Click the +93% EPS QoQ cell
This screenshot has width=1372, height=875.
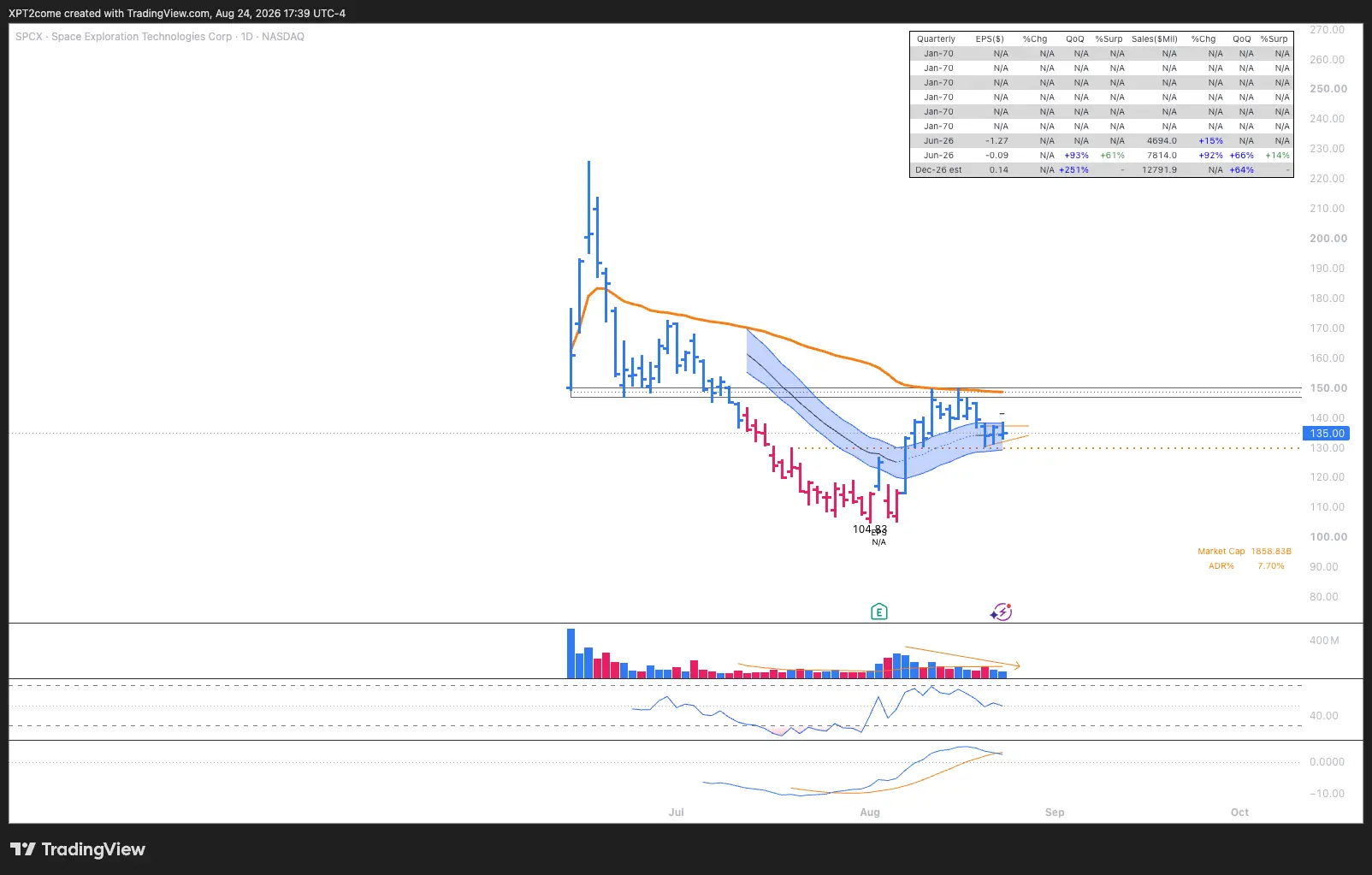[x=1076, y=156]
